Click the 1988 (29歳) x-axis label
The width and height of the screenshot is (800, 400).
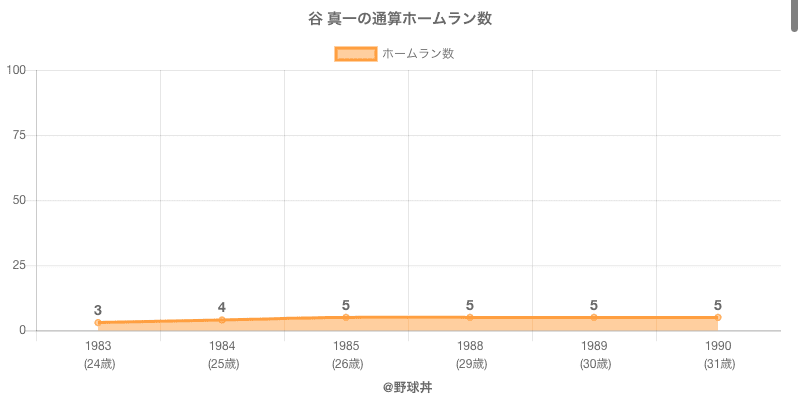point(470,355)
